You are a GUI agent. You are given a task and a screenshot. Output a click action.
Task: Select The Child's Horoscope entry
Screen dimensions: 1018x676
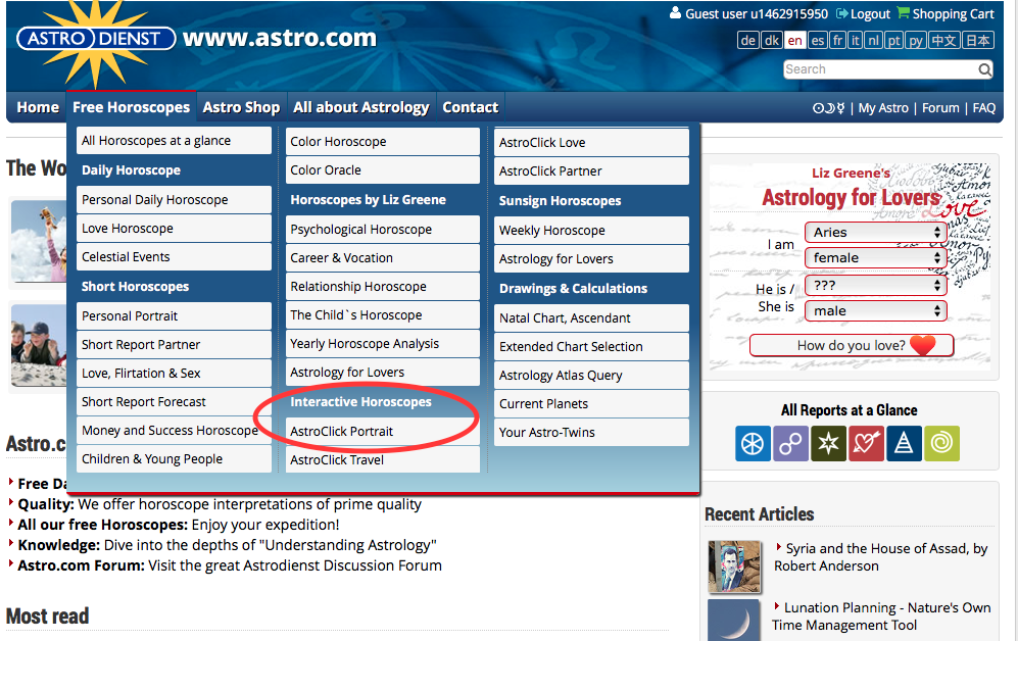pos(382,315)
